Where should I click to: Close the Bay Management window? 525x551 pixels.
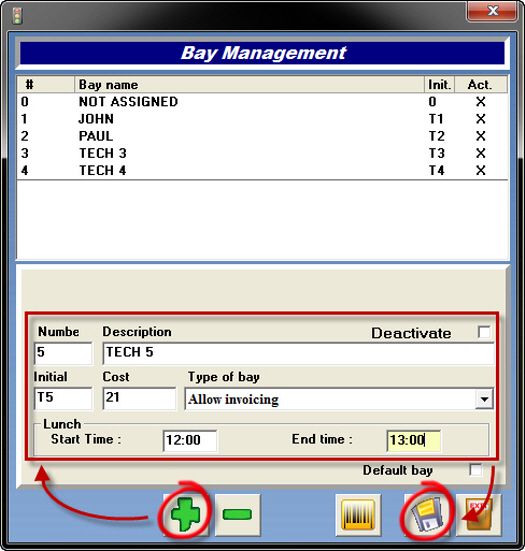[492, 11]
